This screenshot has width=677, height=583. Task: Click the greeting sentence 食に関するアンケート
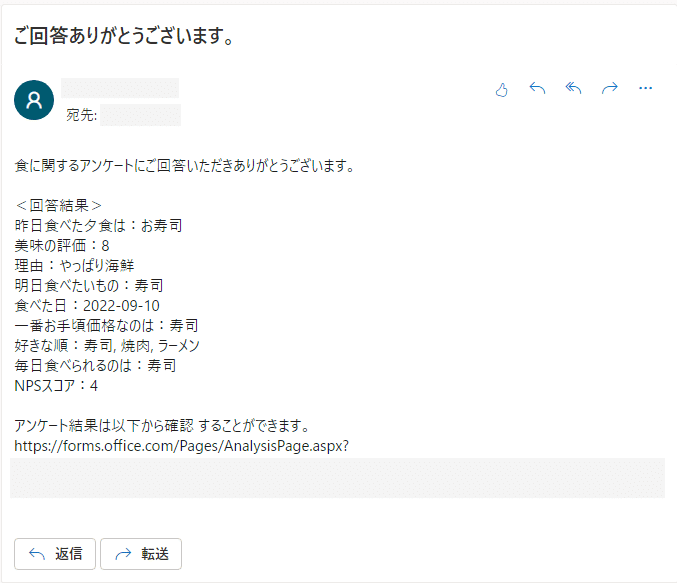[x=185, y=165]
